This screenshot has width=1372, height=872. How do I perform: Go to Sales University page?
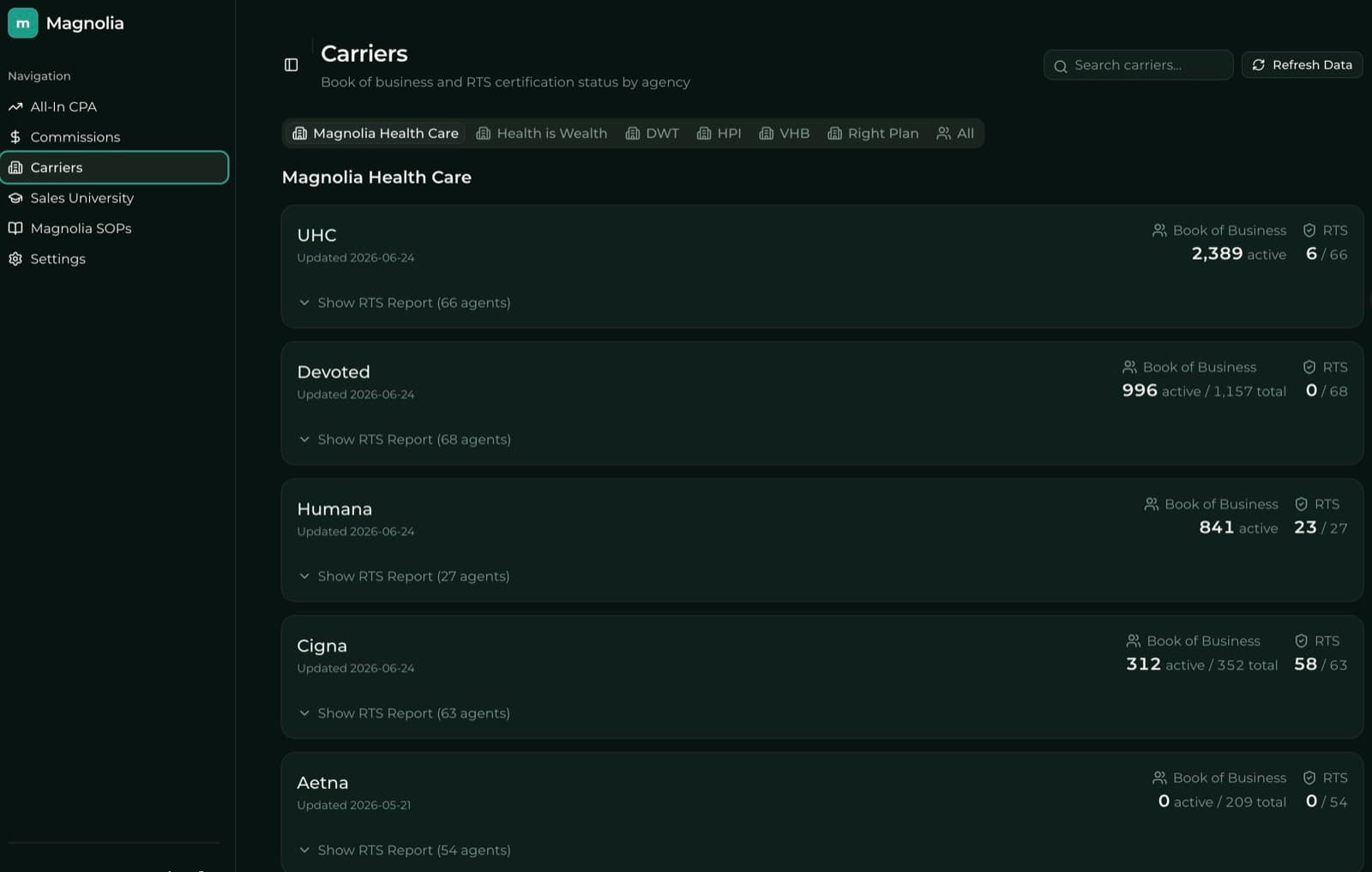point(115,198)
